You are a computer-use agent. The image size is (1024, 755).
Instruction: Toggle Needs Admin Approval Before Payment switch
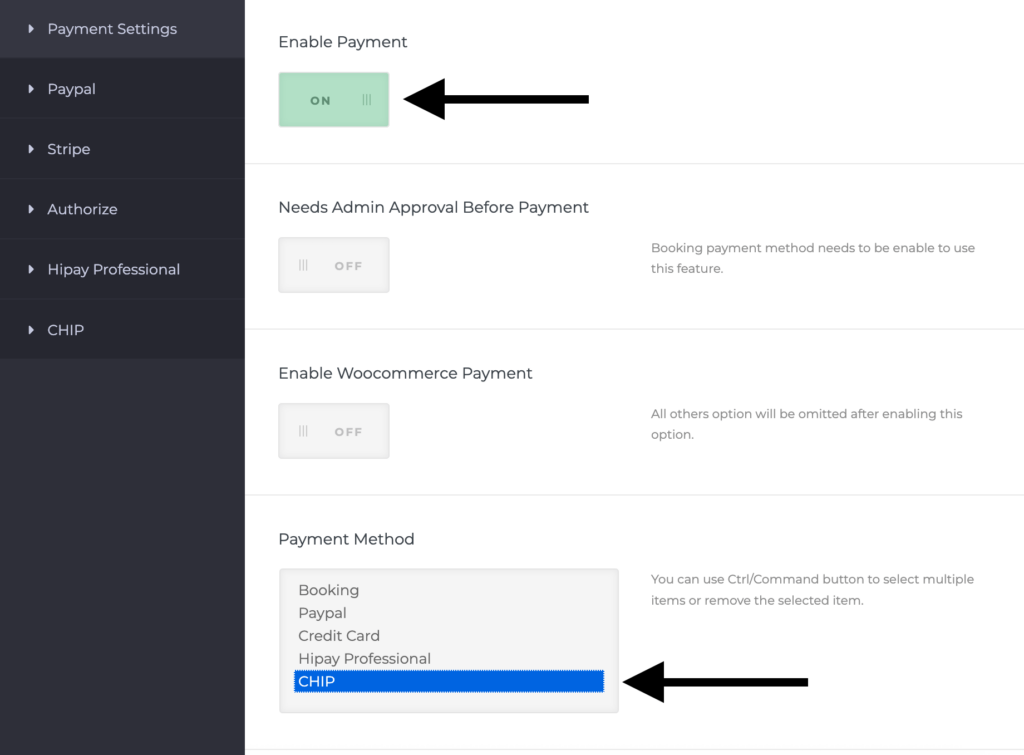click(334, 265)
